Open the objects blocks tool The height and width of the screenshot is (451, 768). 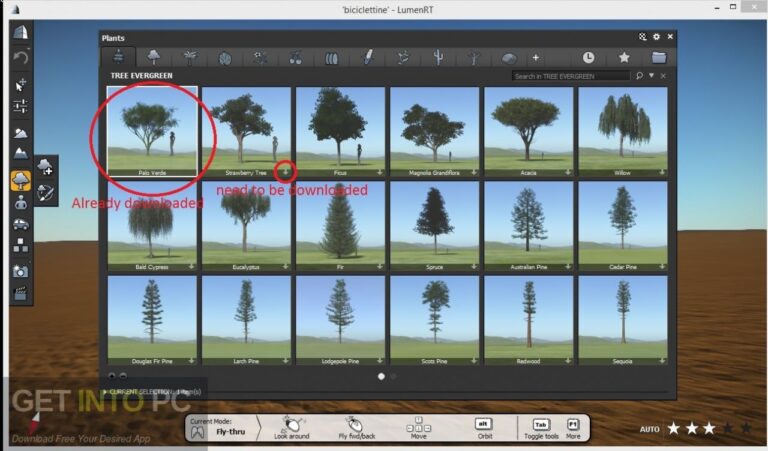tap(21, 246)
